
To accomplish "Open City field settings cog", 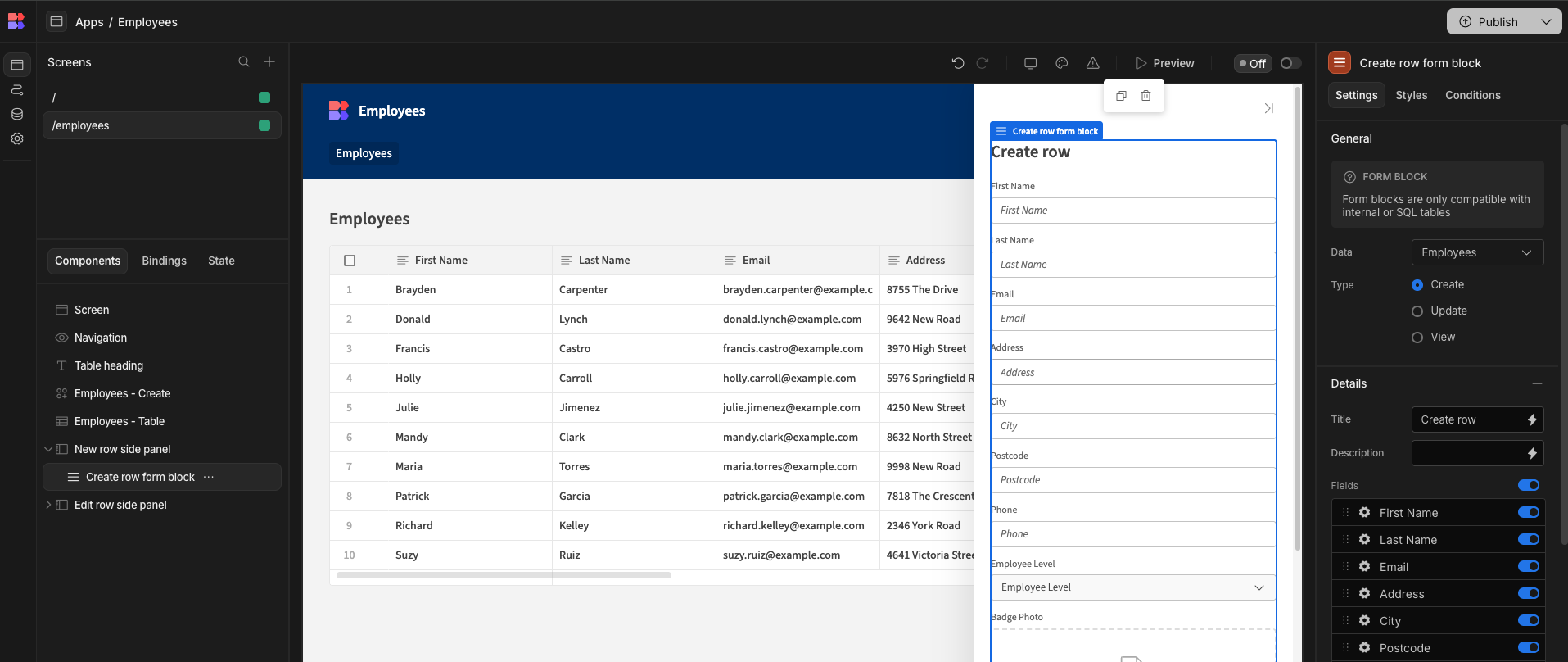I will tap(1365, 620).
